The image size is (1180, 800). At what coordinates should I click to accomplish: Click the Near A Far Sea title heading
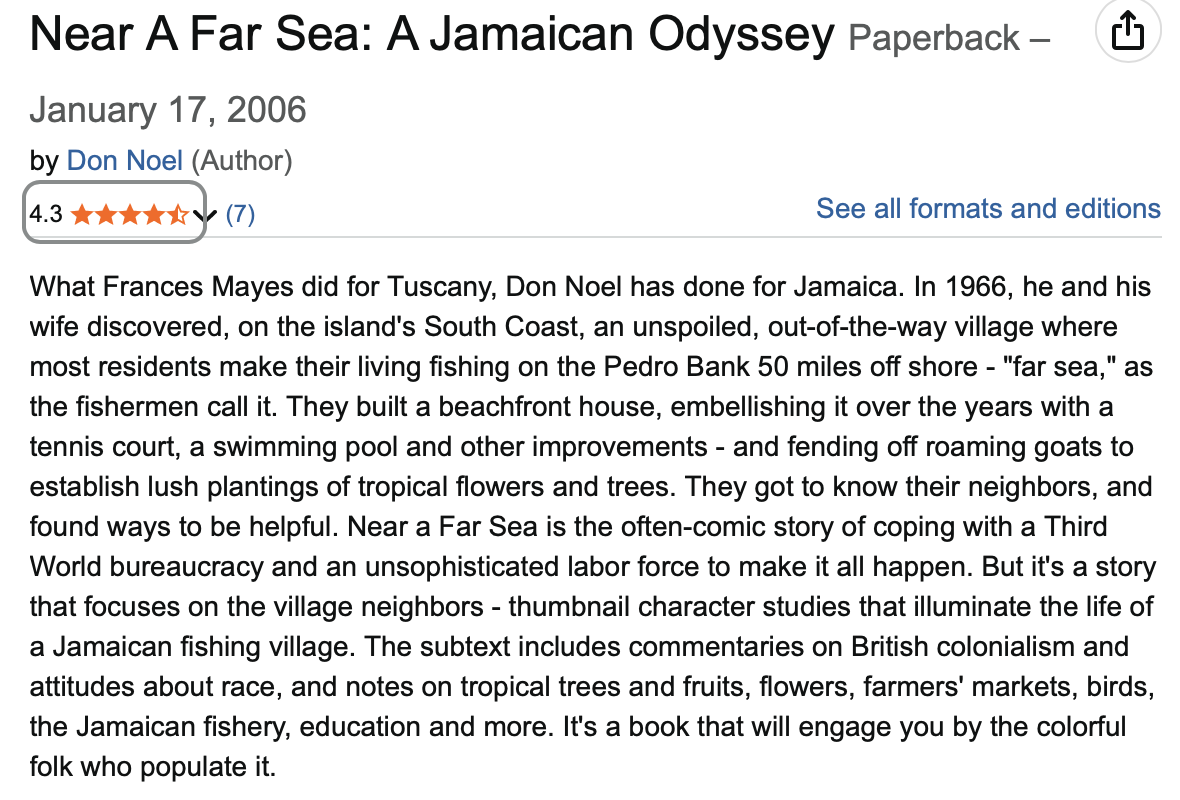tap(432, 36)
